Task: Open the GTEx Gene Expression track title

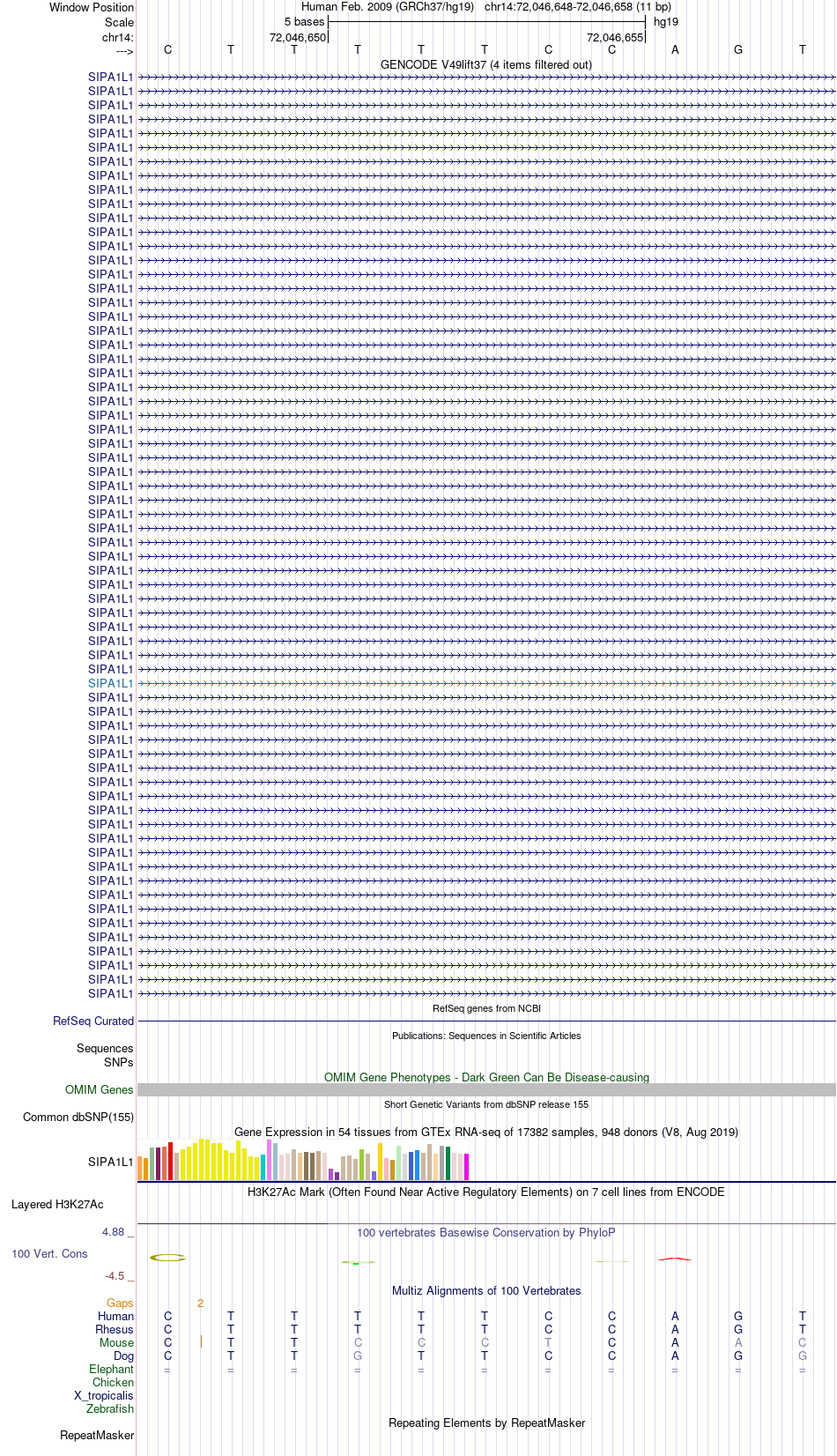Action: pyautogui.click(x=486, y=1133)
